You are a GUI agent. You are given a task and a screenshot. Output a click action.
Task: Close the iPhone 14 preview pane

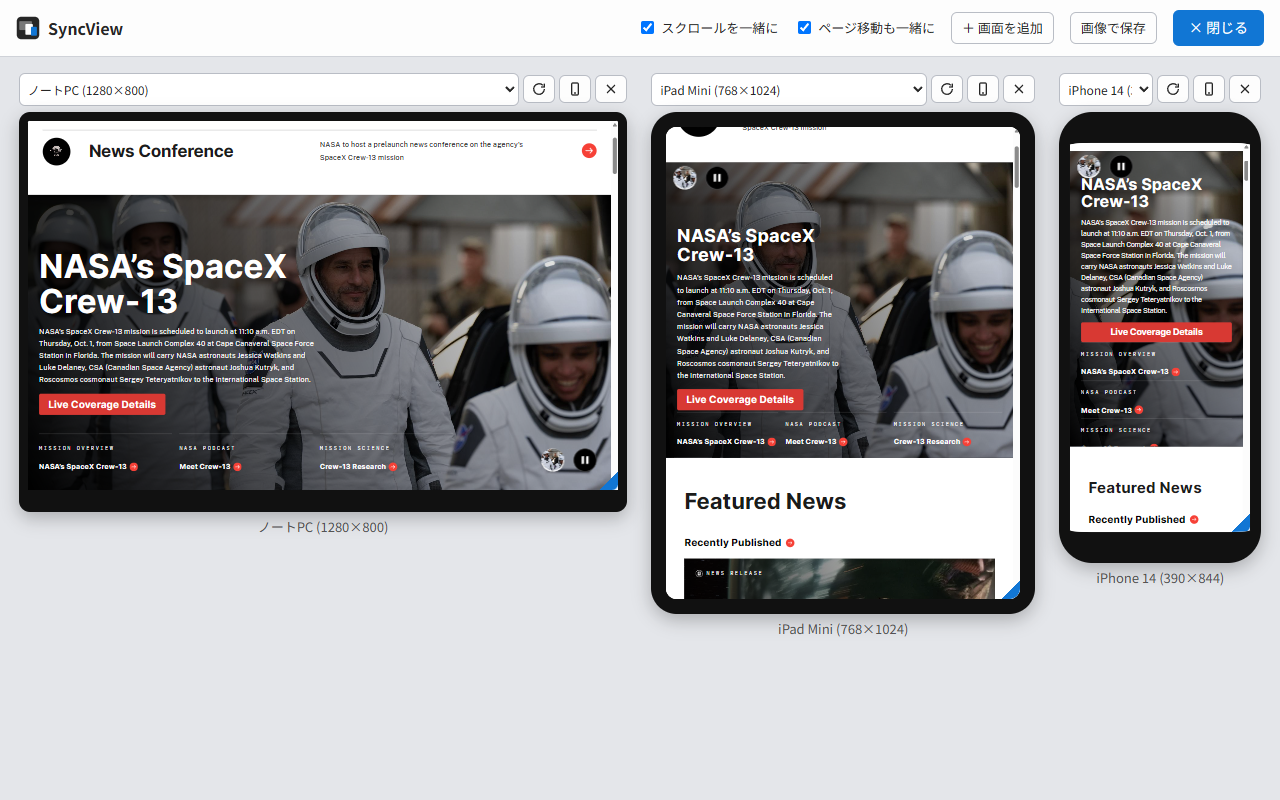click(x=1244, y=89)
